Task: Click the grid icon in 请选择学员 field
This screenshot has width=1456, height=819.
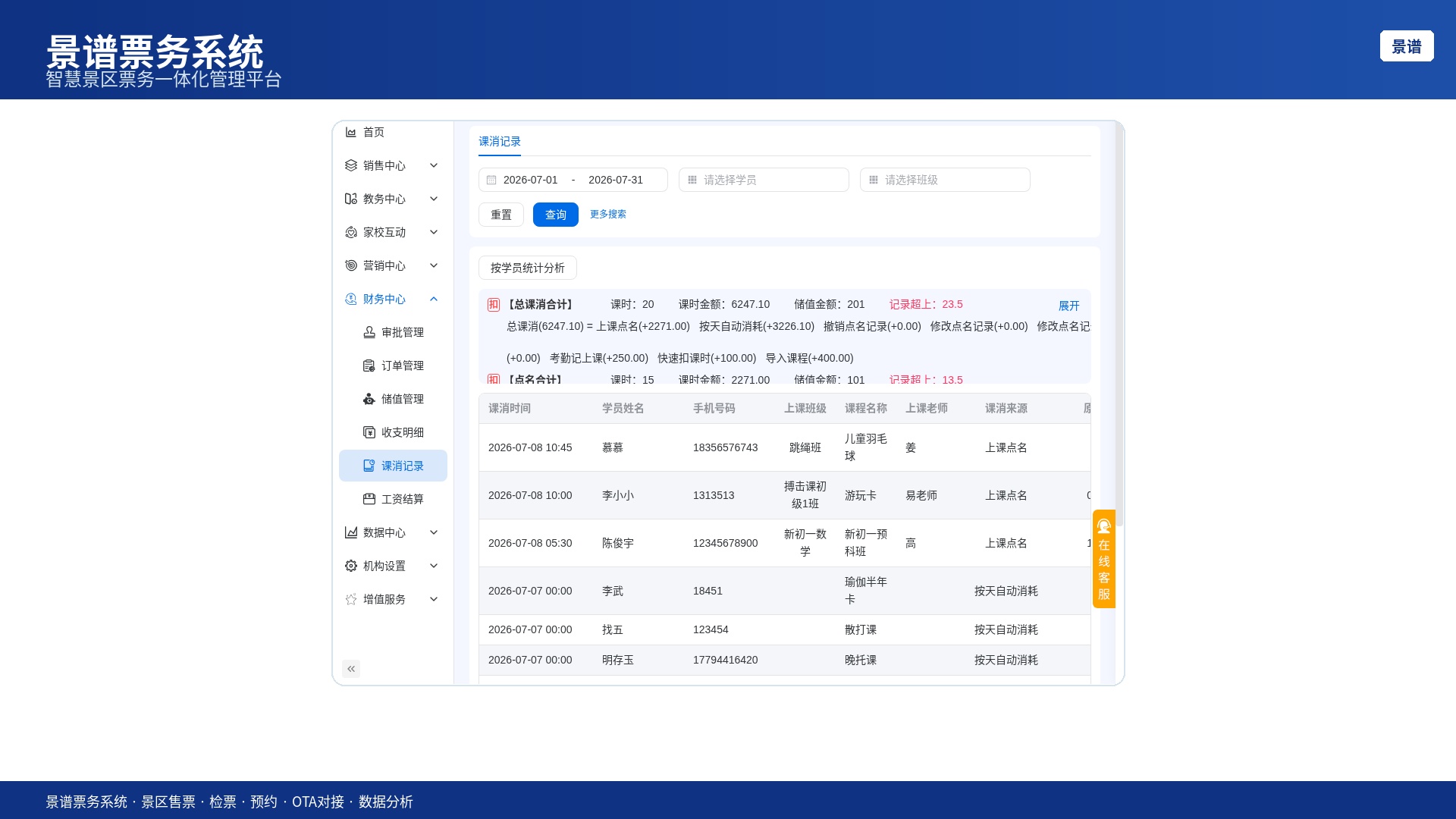Action: tap(692, 180)
